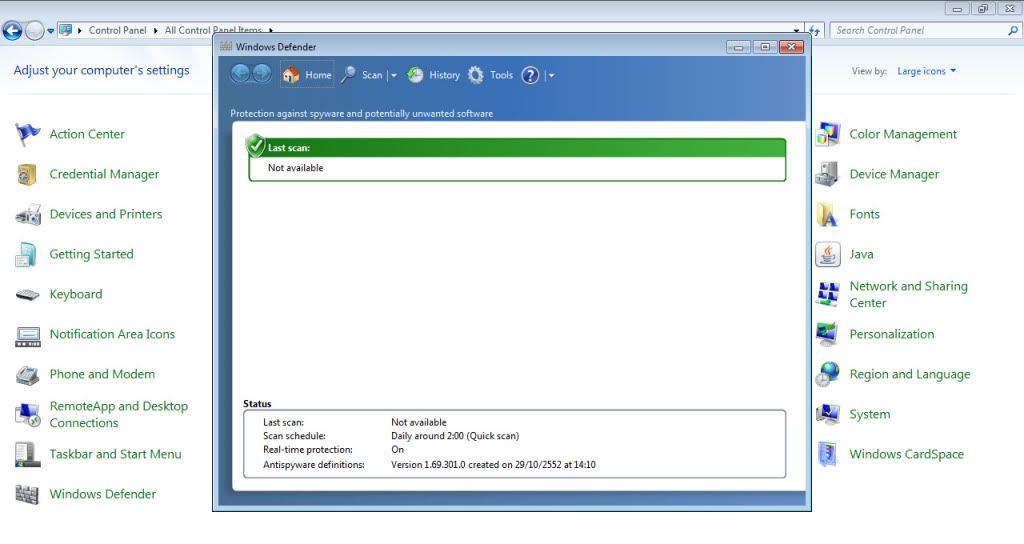The image size is (1024, 544).
Task: Click the Getting Started link text
Action: point(91,254)
